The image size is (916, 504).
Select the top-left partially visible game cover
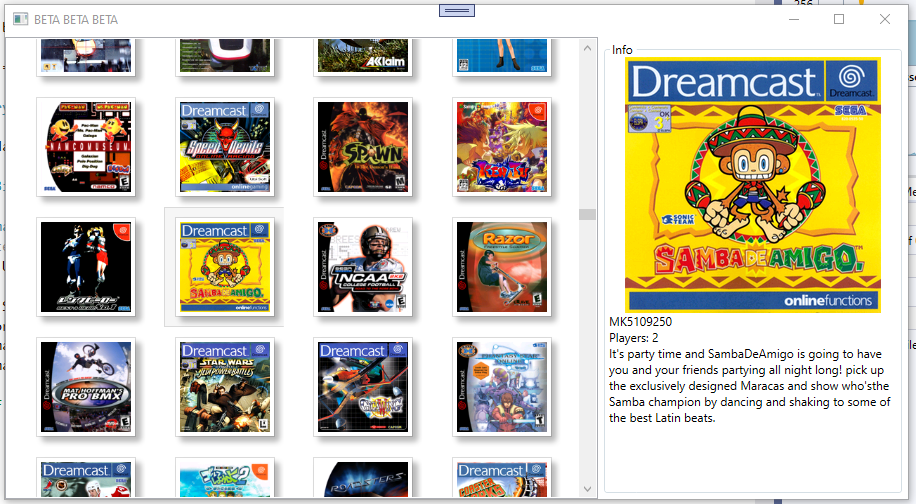(x=86, y=55)
